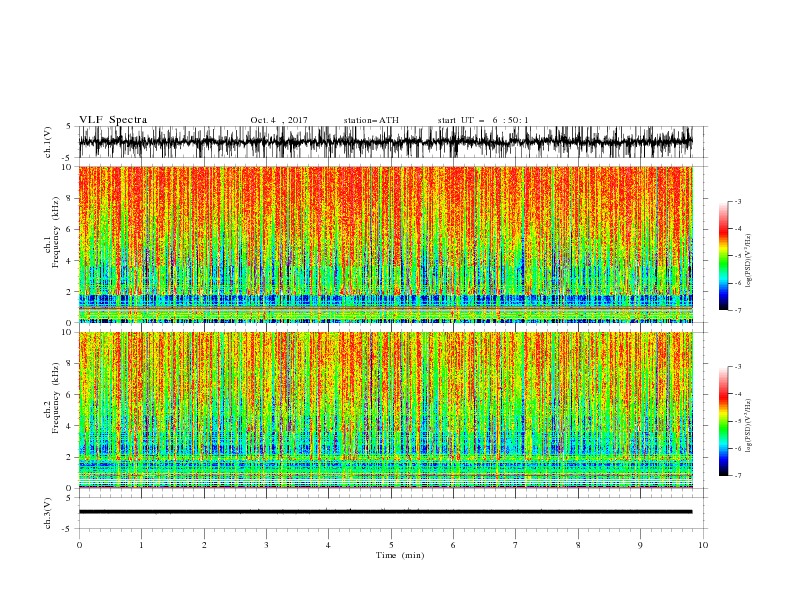Viewport: 792px width, 612px height.
Task: Click ch.1 frequency axis "10" tick label
Action: [68, 167]
